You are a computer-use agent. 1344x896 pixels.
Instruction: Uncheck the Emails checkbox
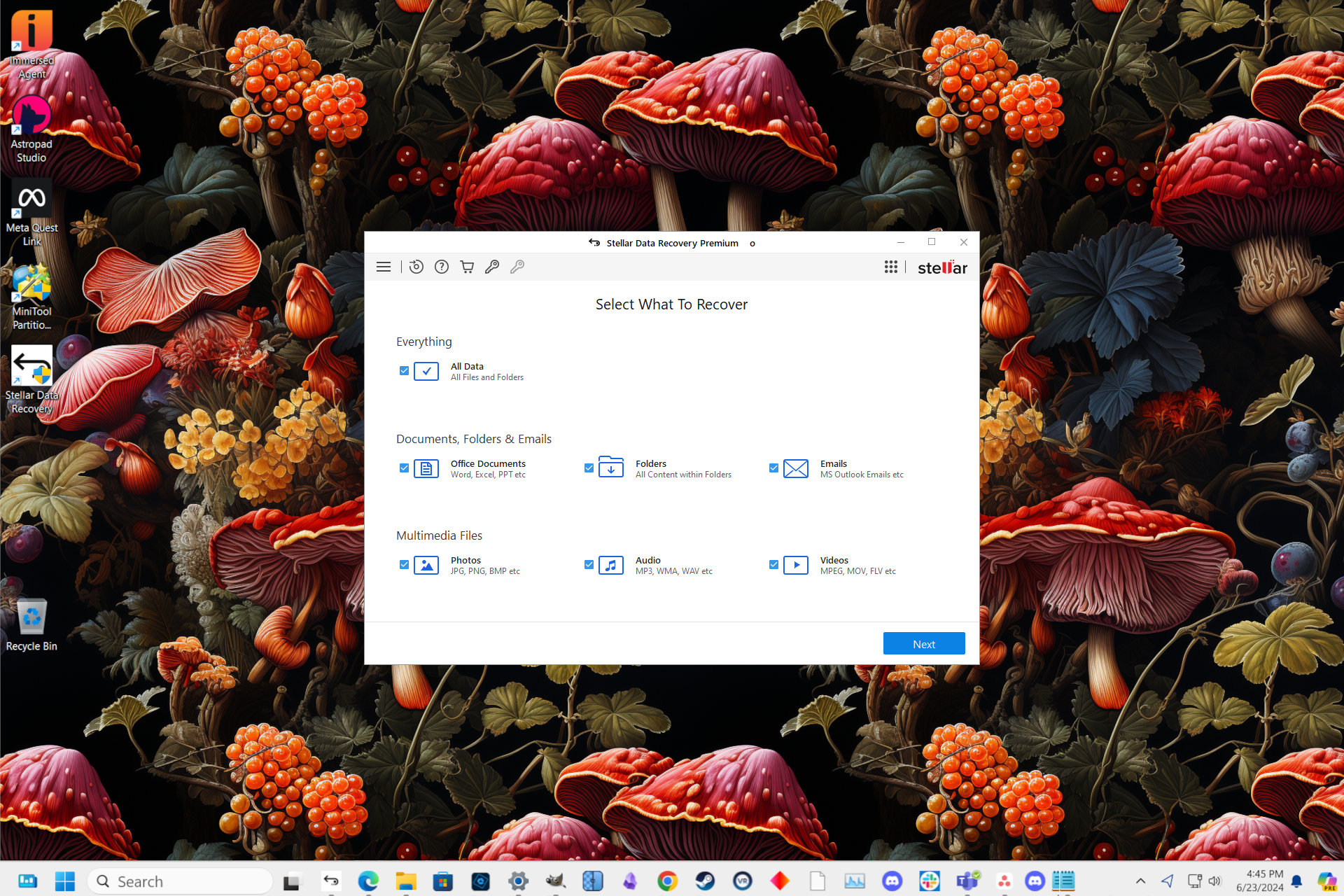click(x=773, y=468)
